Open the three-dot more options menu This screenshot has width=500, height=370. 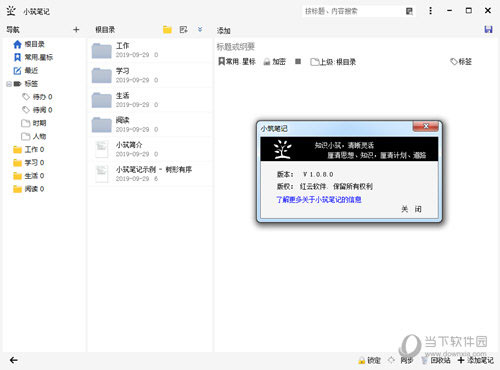click(430, 11)
